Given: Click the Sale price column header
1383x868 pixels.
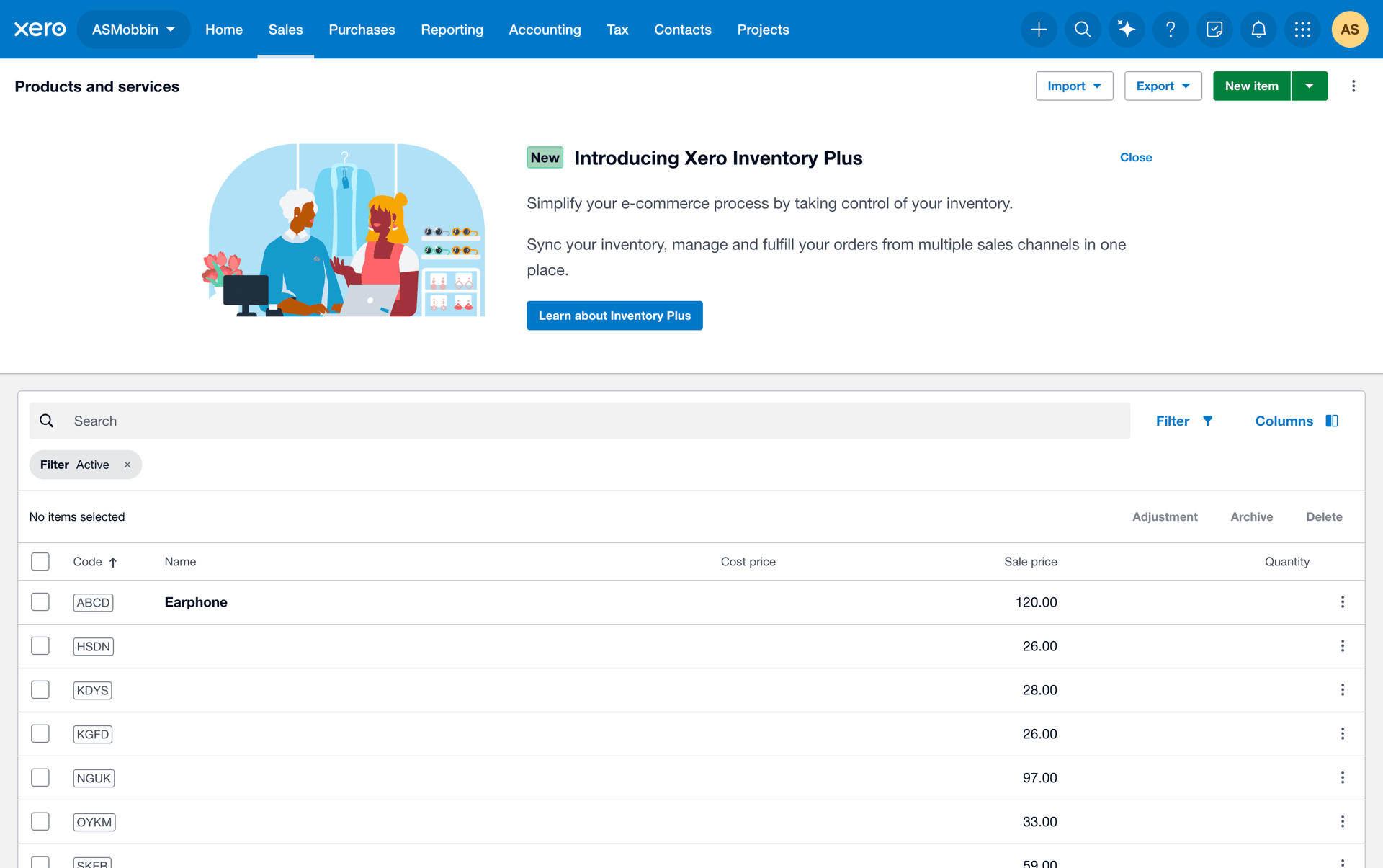Looking at the screenshot, I should tap(1030, 562).
